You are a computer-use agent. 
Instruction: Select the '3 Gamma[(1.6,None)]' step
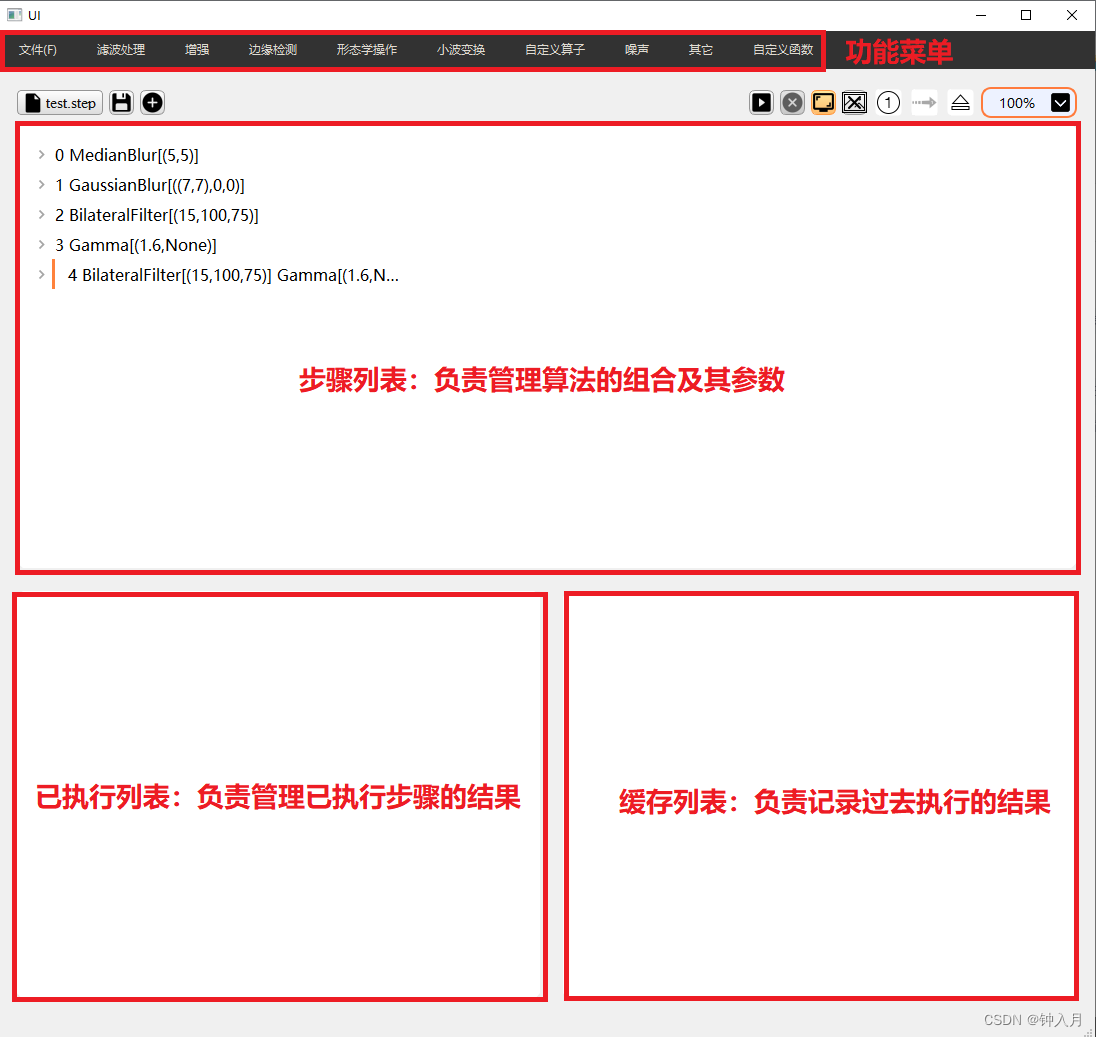click(136, 245)
